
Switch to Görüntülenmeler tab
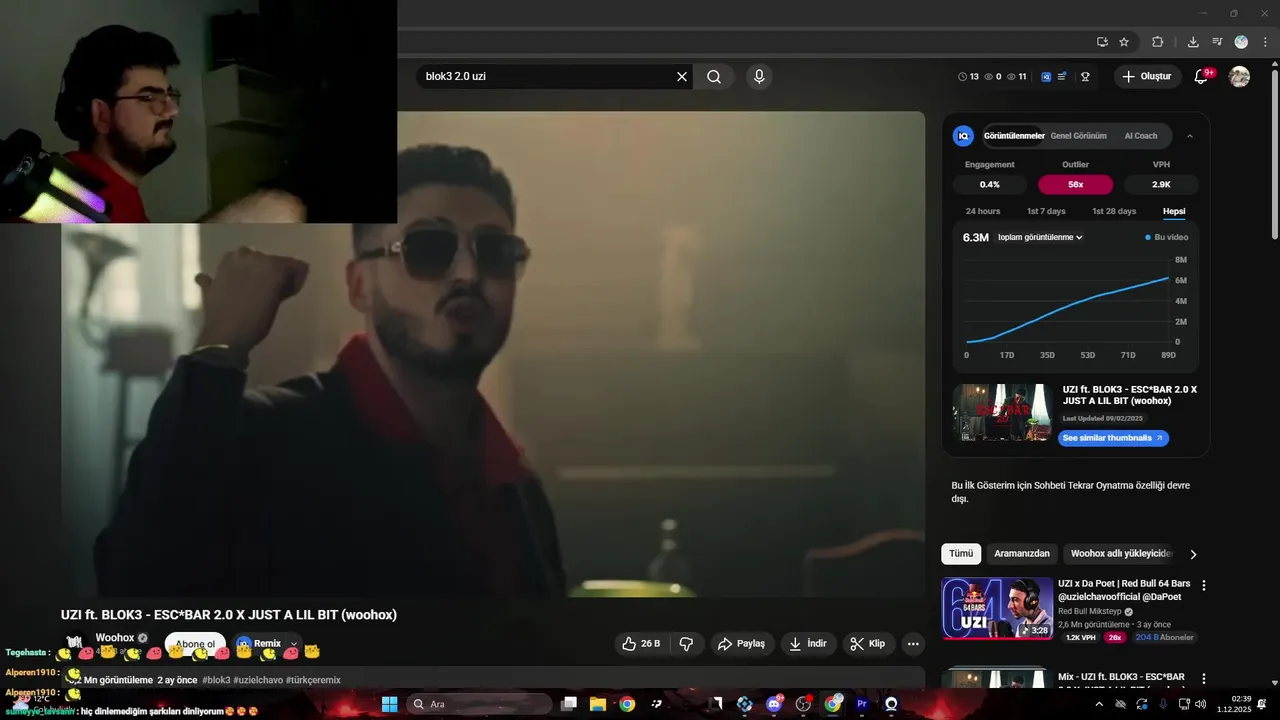pyautogui.click(x=1014, y=136)
